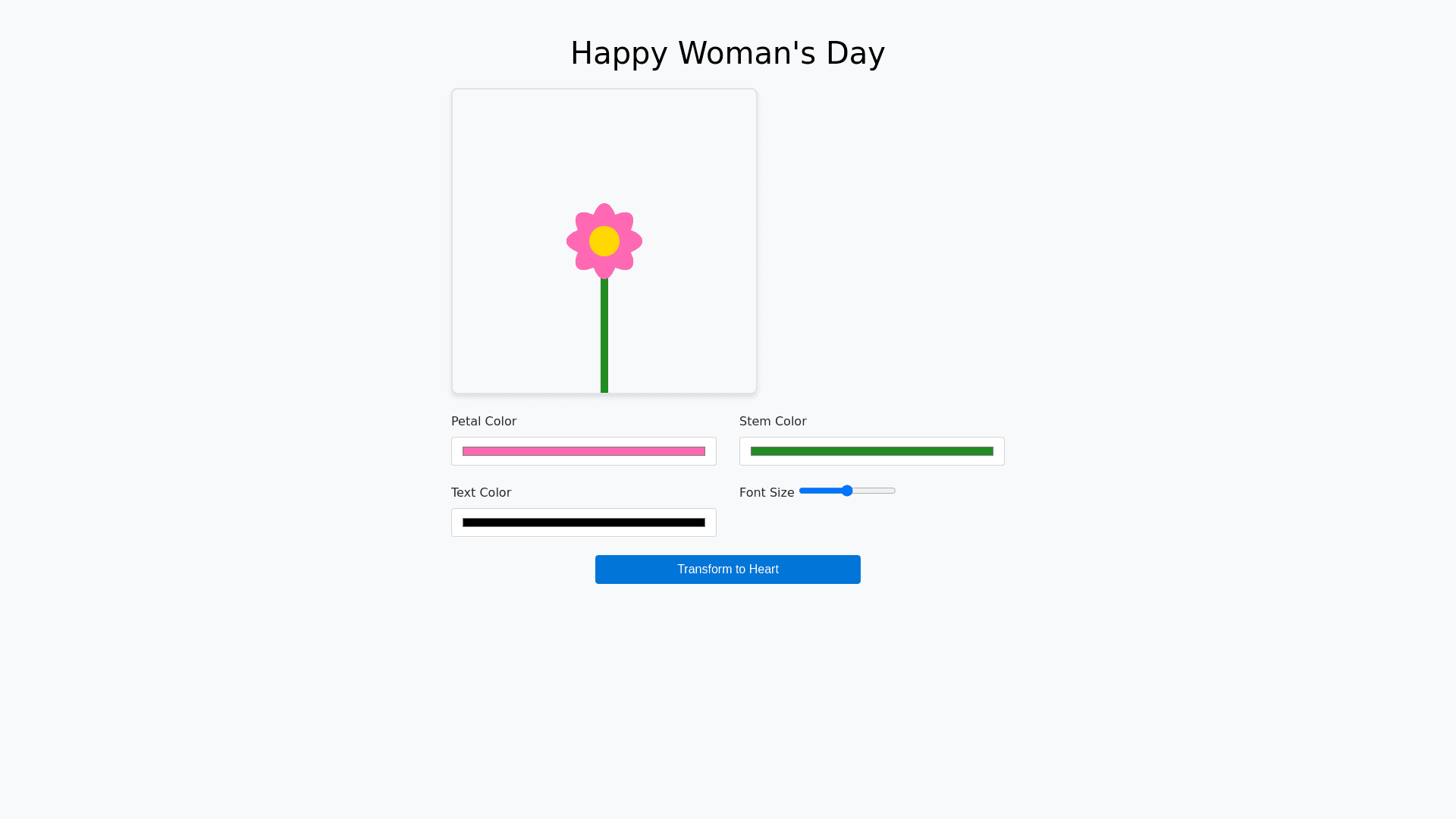
Task: Click the upper-left pink petal of the flower
Action: (584, 221)
